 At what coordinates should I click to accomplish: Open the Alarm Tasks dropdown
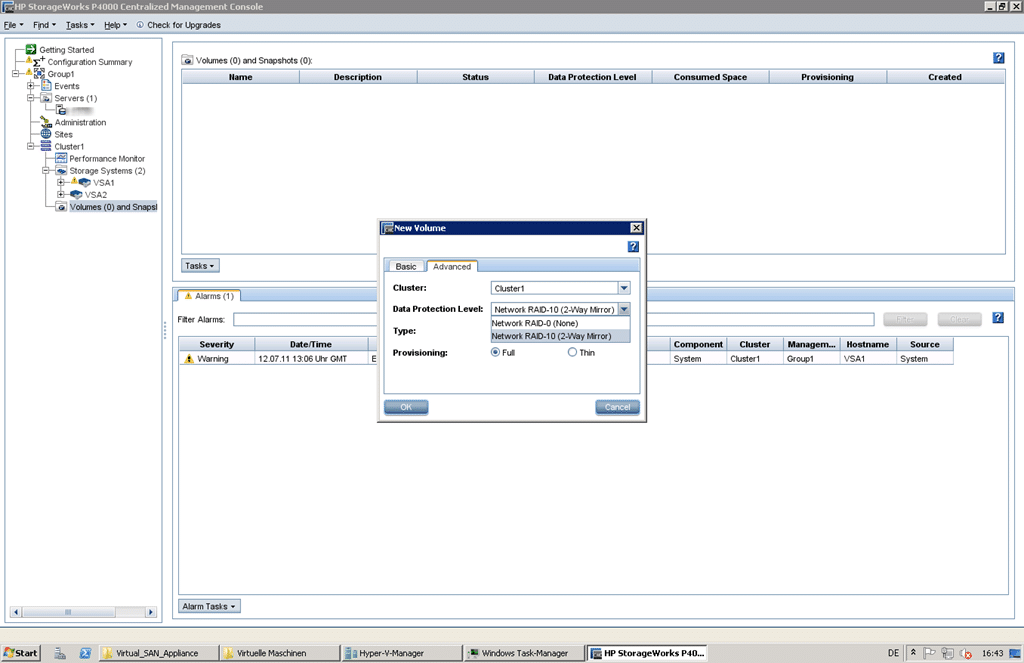point(209,606)
